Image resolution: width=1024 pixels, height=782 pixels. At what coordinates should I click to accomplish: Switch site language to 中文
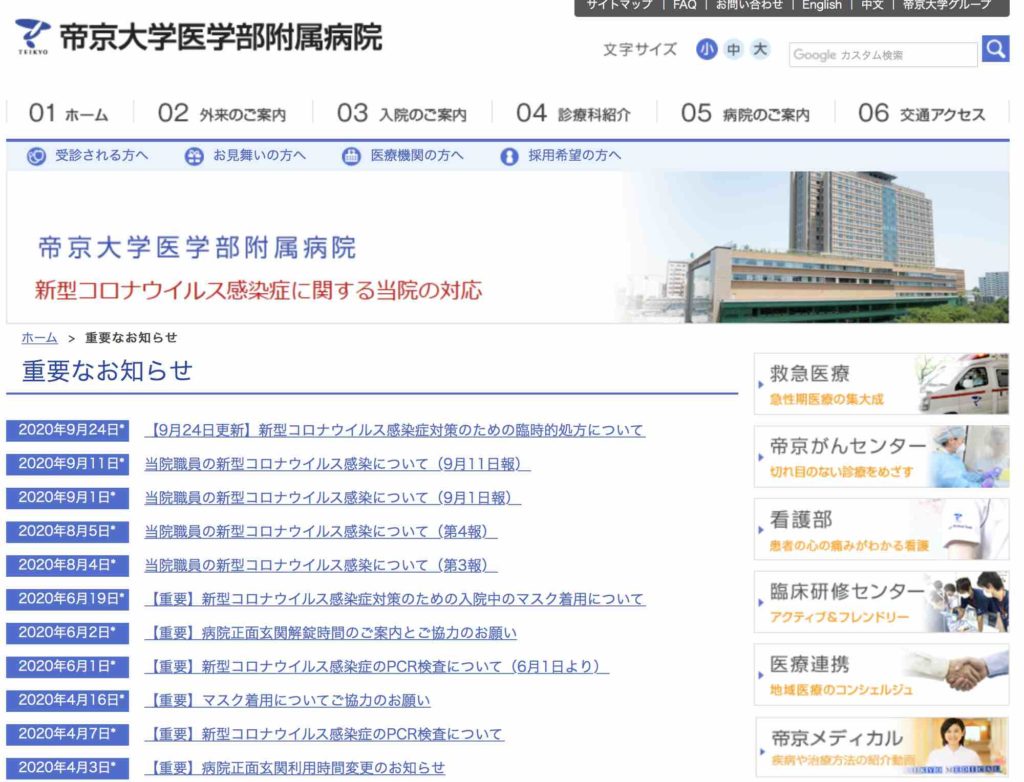(x=872, y=5)
